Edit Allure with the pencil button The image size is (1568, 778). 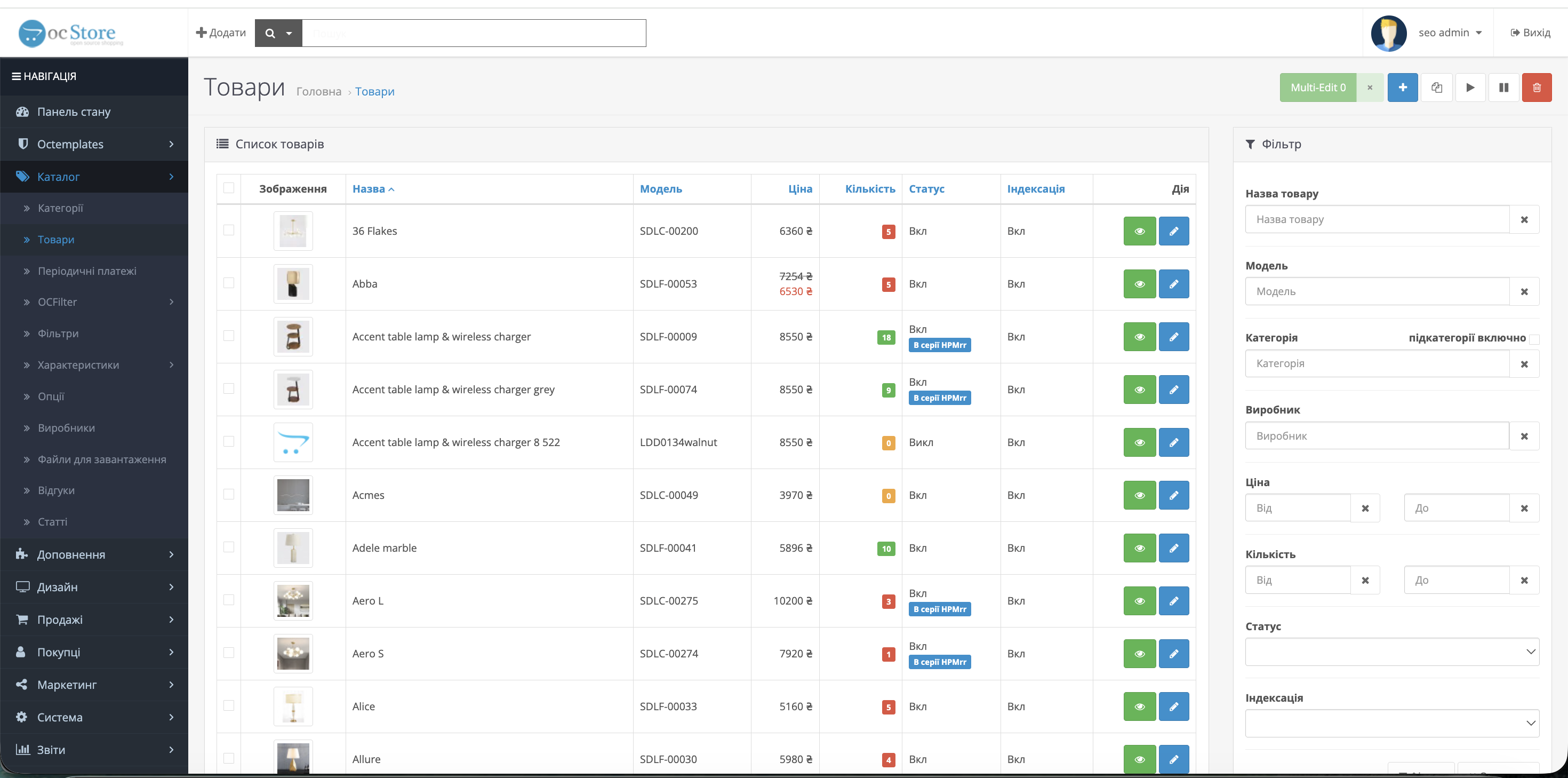1173,759
